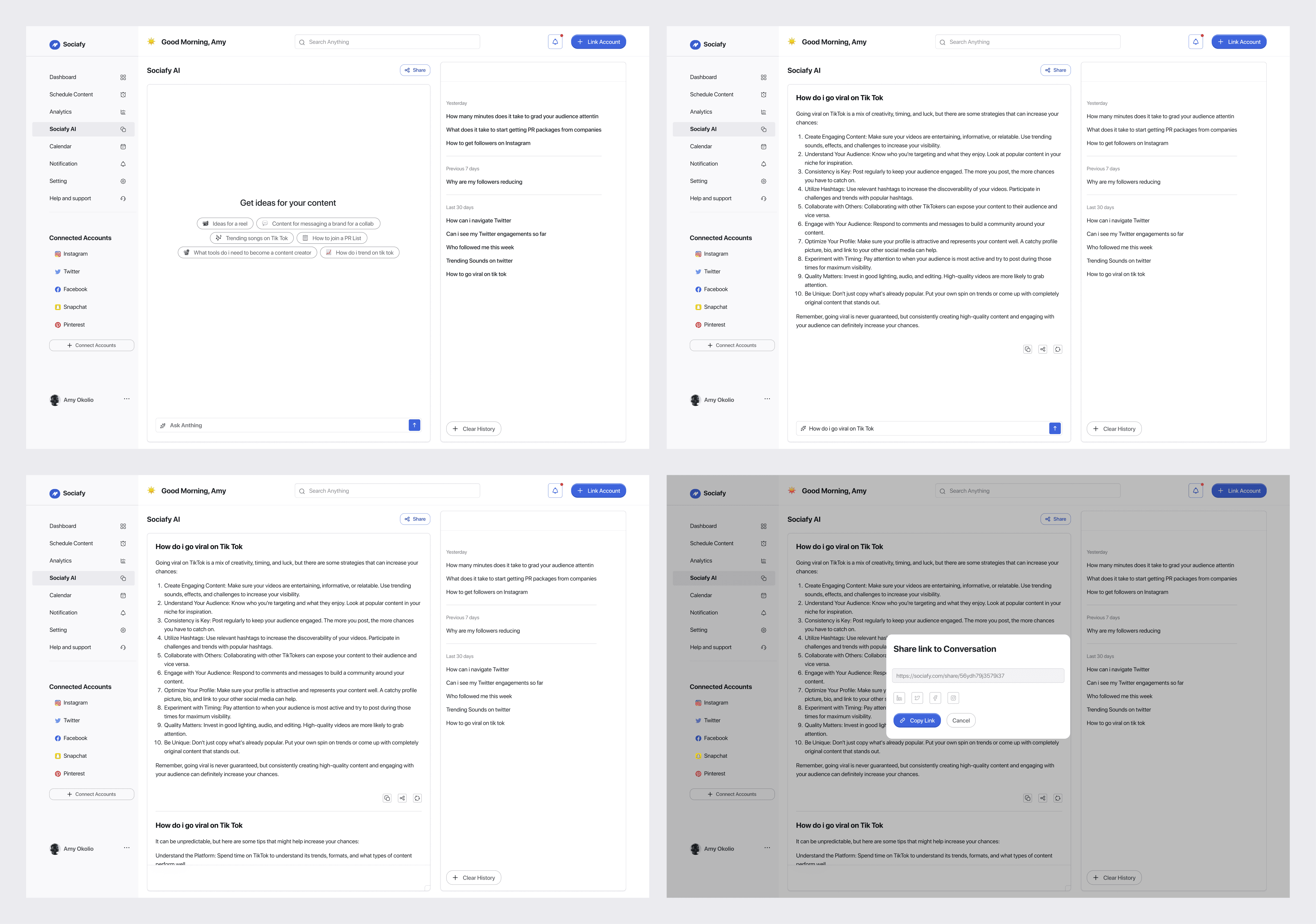Click Share button atop the dimmed screen
The height and width of the screenshot is (924, 1316).
[1055, 519]
